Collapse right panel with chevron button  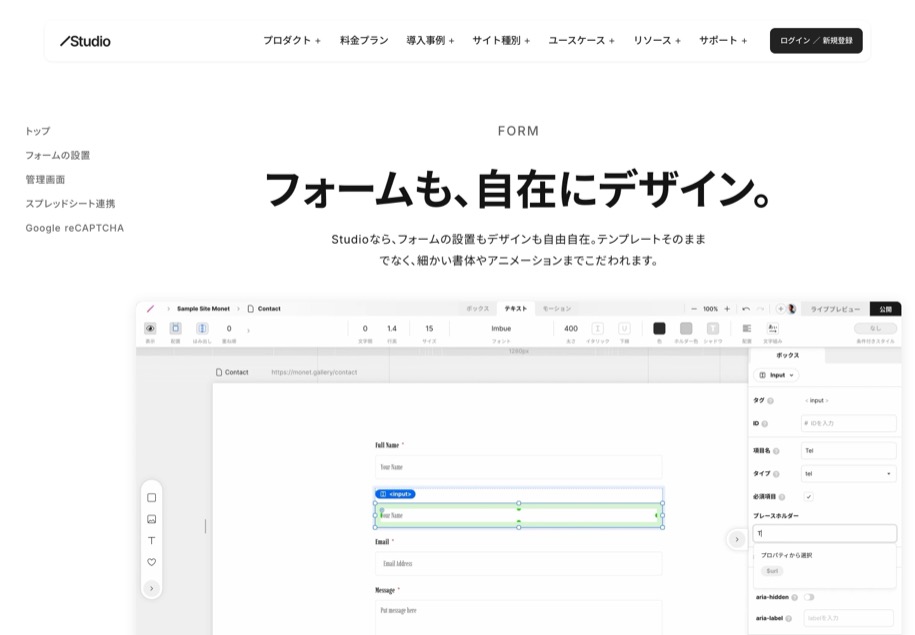(x=737, y=539)
